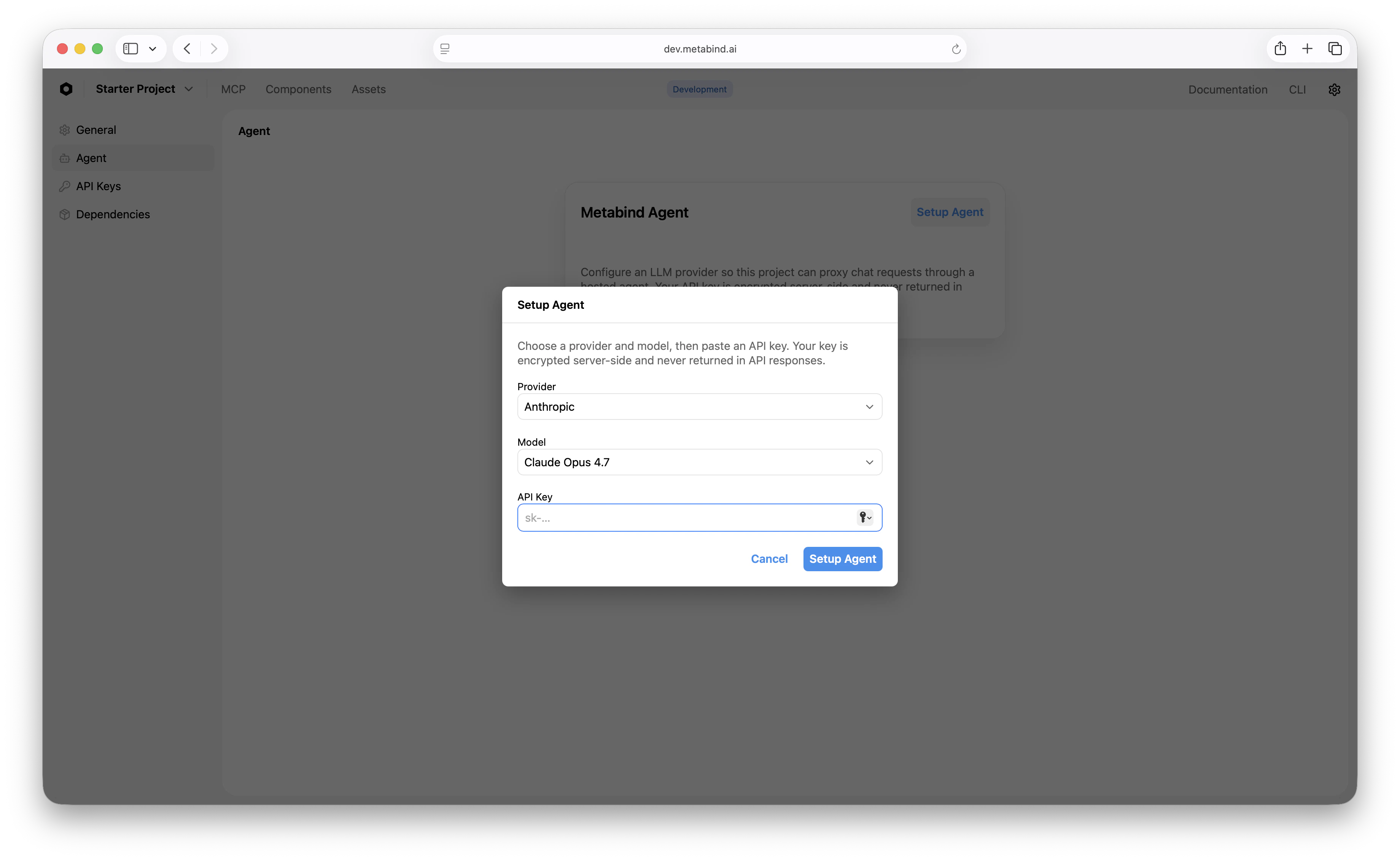
Task: Open the MCP tab
Action: coord(233,89)
